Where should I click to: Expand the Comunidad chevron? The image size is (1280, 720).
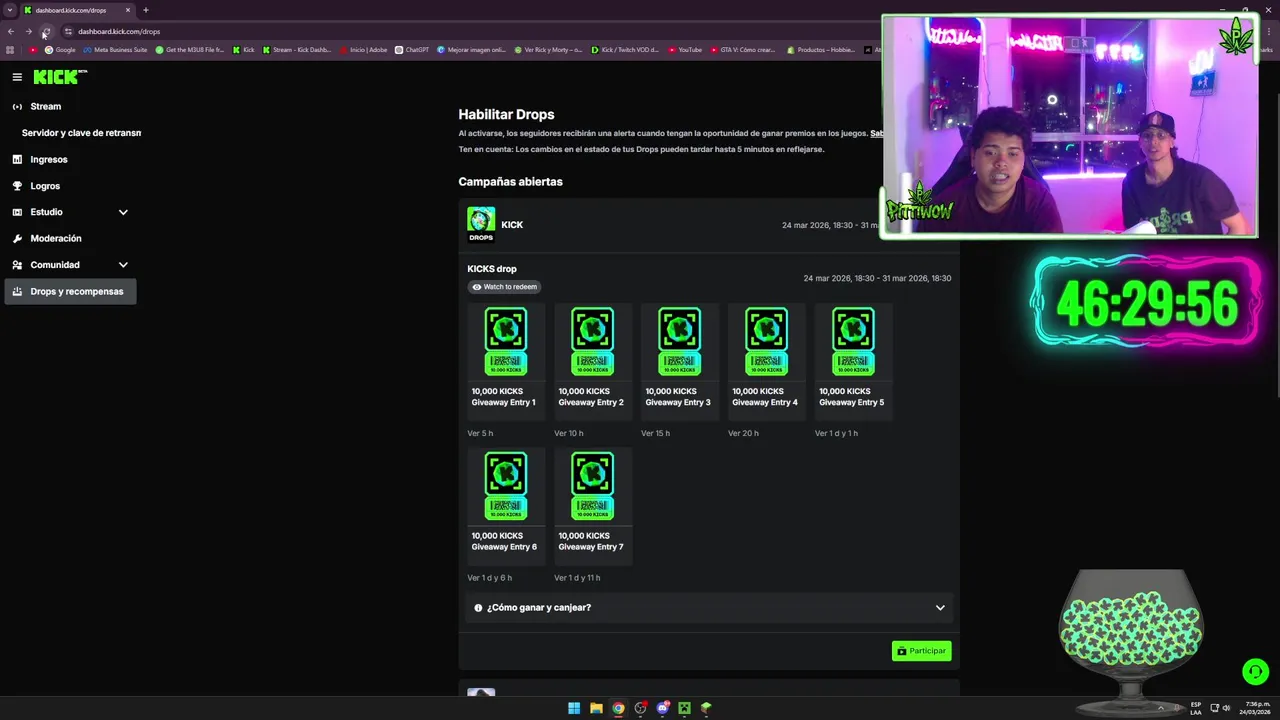tap(123, 265)
